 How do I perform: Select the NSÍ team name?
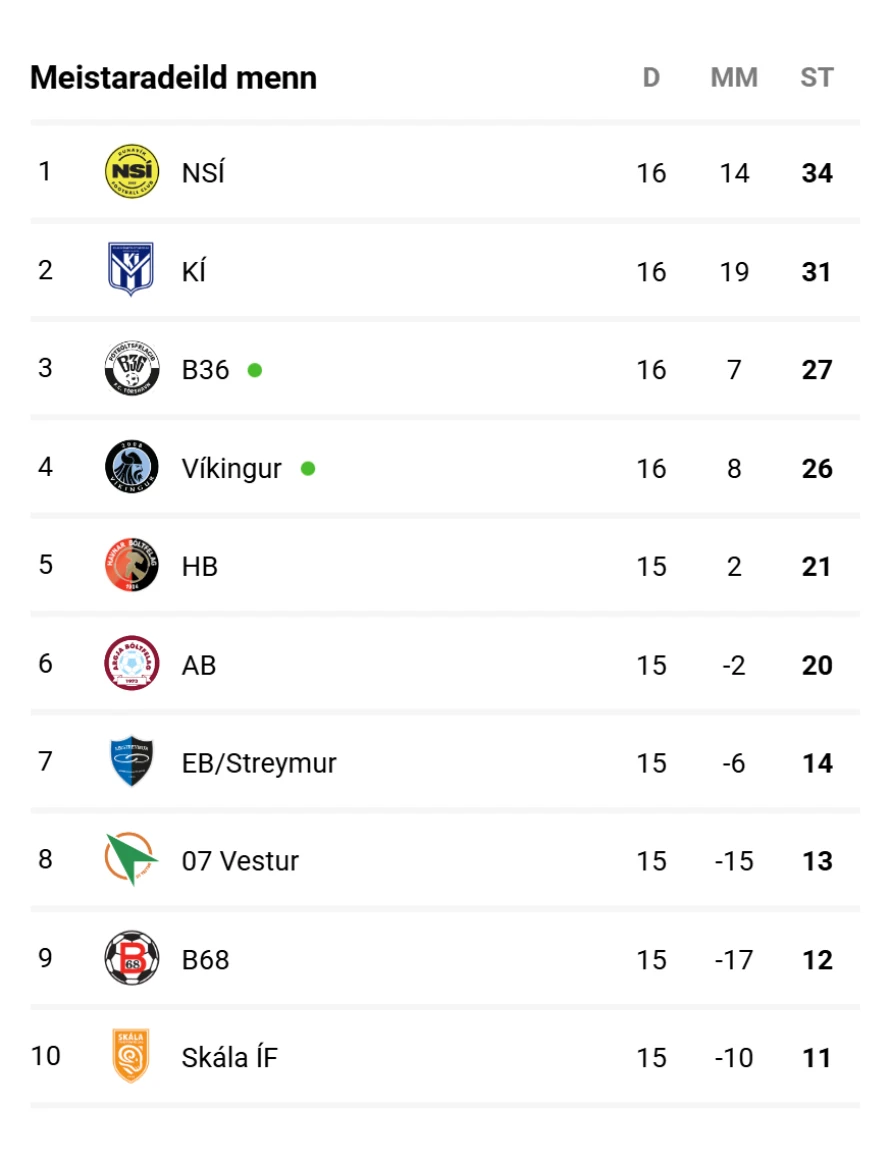(203, 172)
